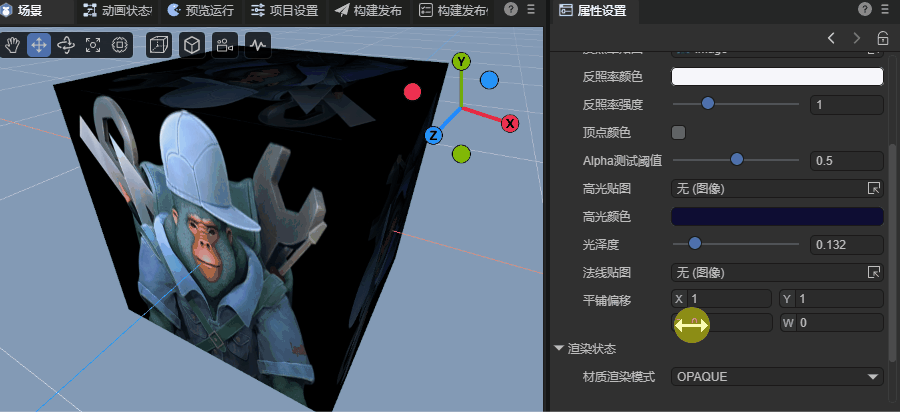900x412 pixels.
Task: Click the 光泽度 value input field
Action: [846, 244]
